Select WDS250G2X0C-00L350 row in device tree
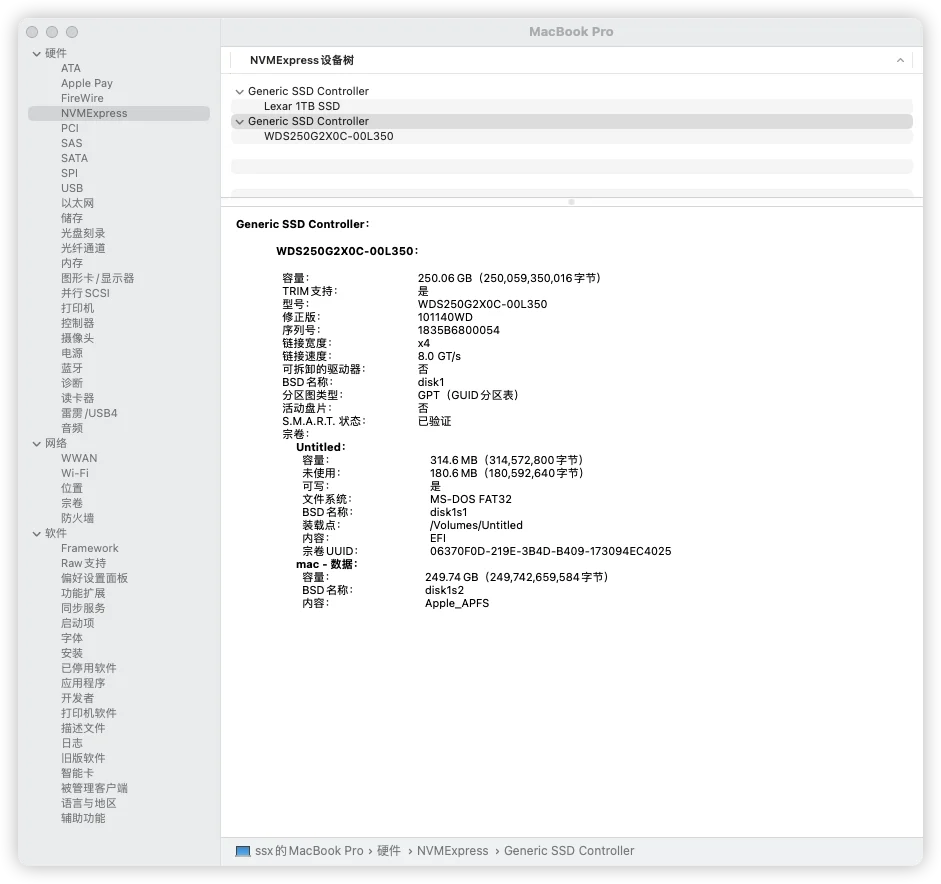Screen dimensions: 941x884 click(x=572, y=137)
